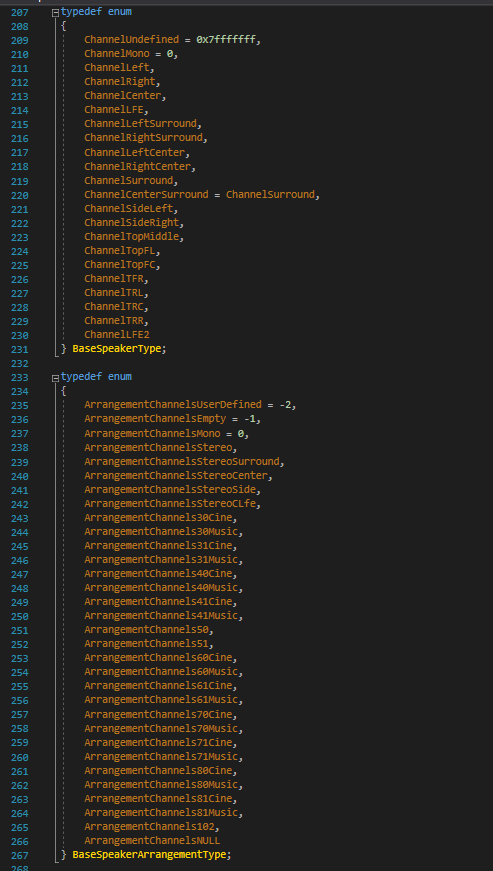493x871 pixels.
Task: Click ArrangementChannelsUserDefined identifier
Action: (173, 406)
